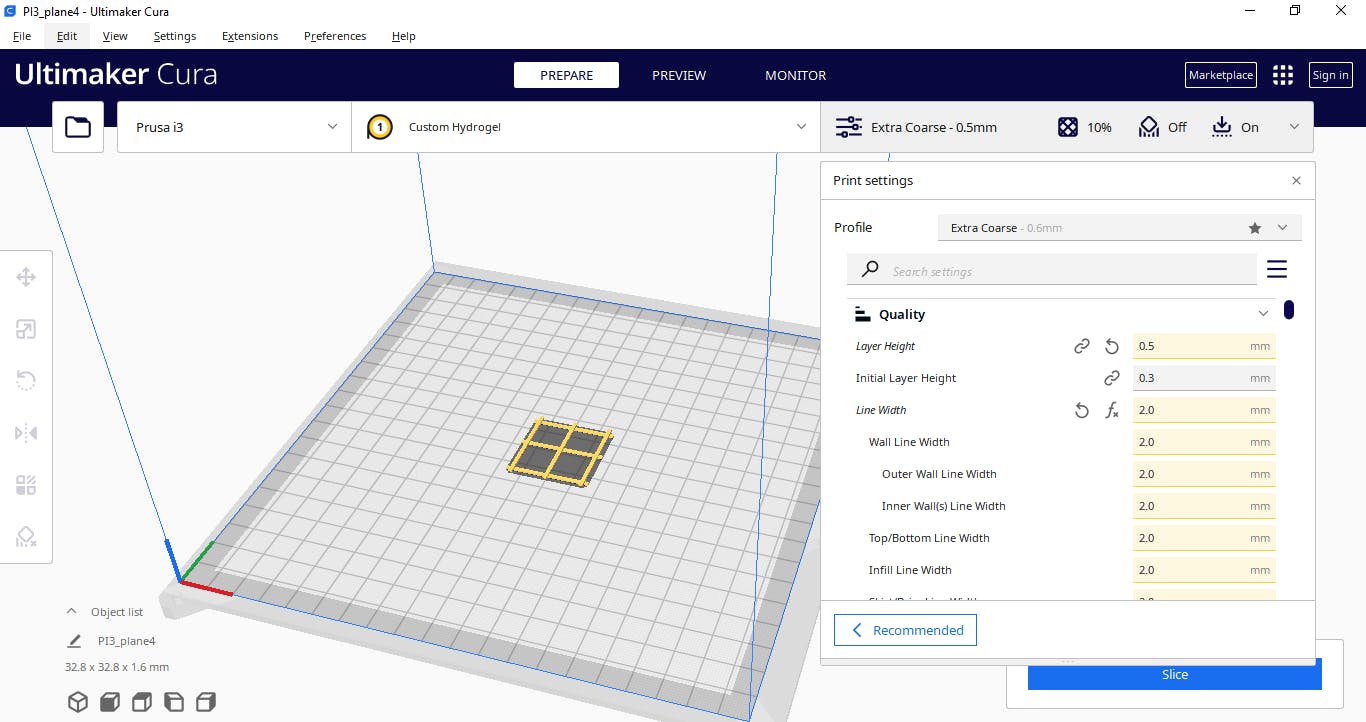This screenshot has width=1366, height=722.
Task: Click the Initial Layer Height value field
Action: (x=1204, y=378)
